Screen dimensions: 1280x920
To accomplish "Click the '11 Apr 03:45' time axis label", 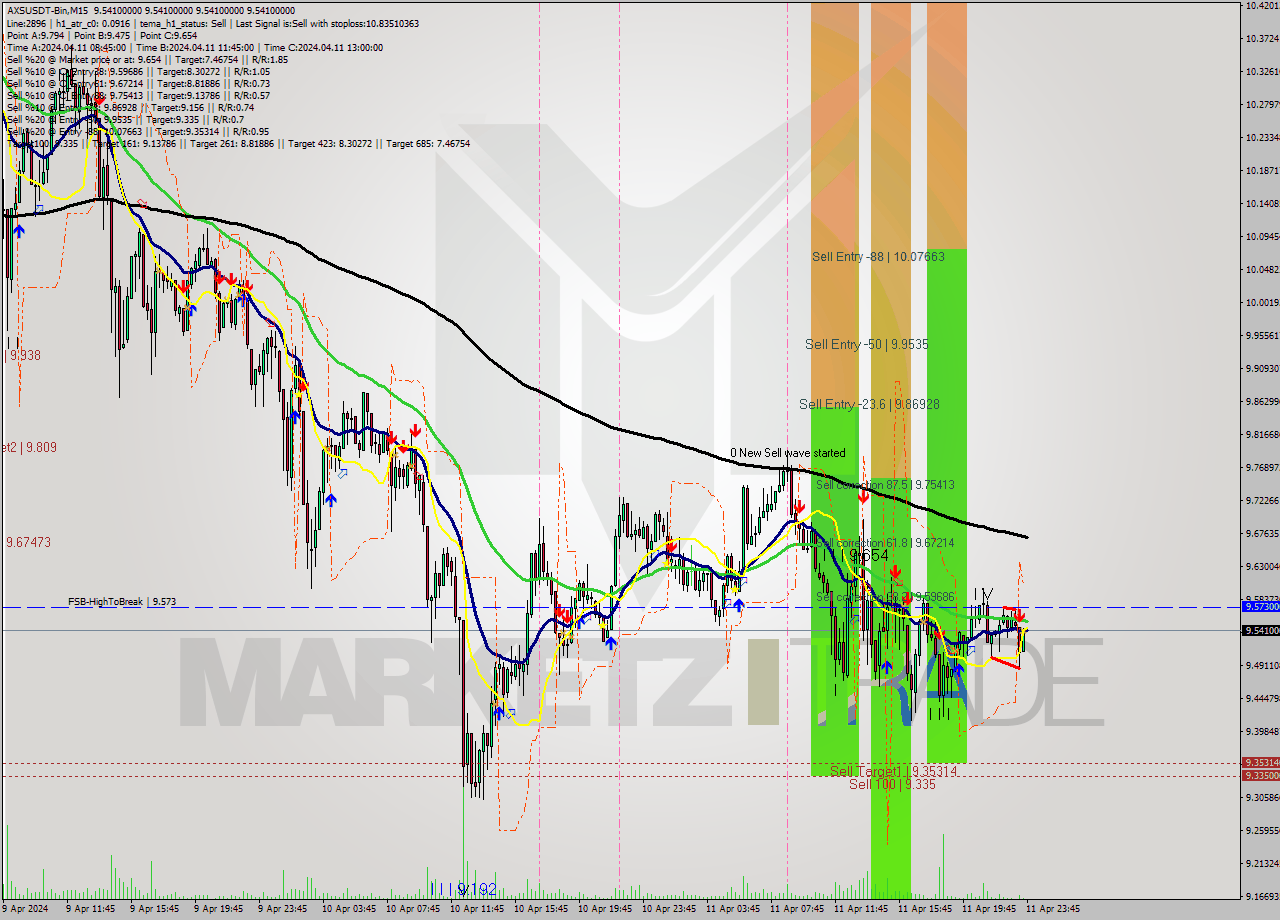I will click(x=734, y=909).
